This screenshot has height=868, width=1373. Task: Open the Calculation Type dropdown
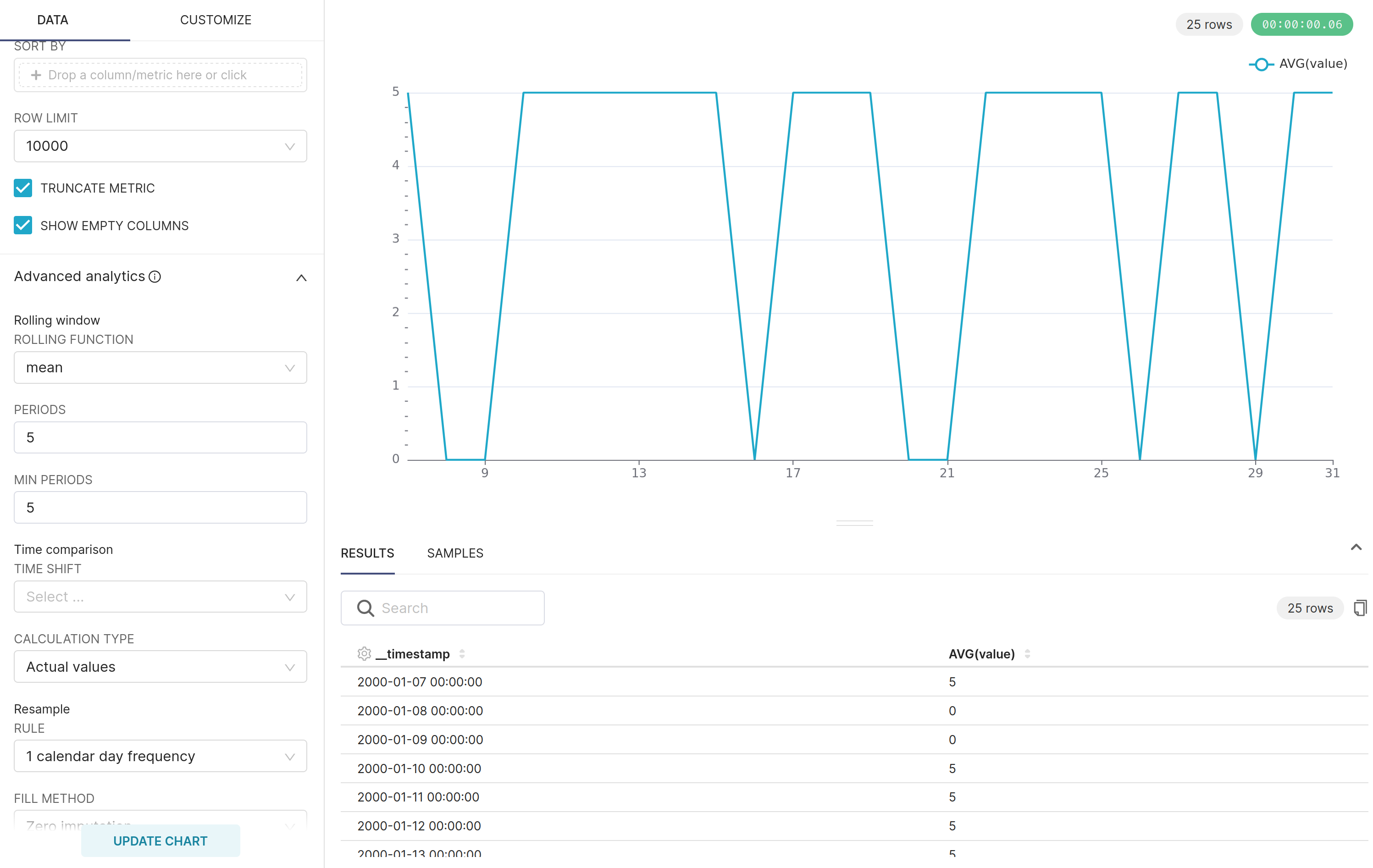160,667
